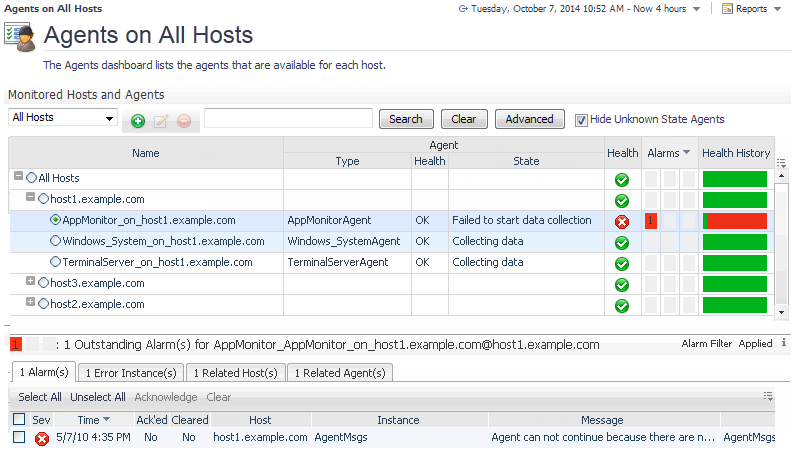Click the green add agent icon

point(138,121)
